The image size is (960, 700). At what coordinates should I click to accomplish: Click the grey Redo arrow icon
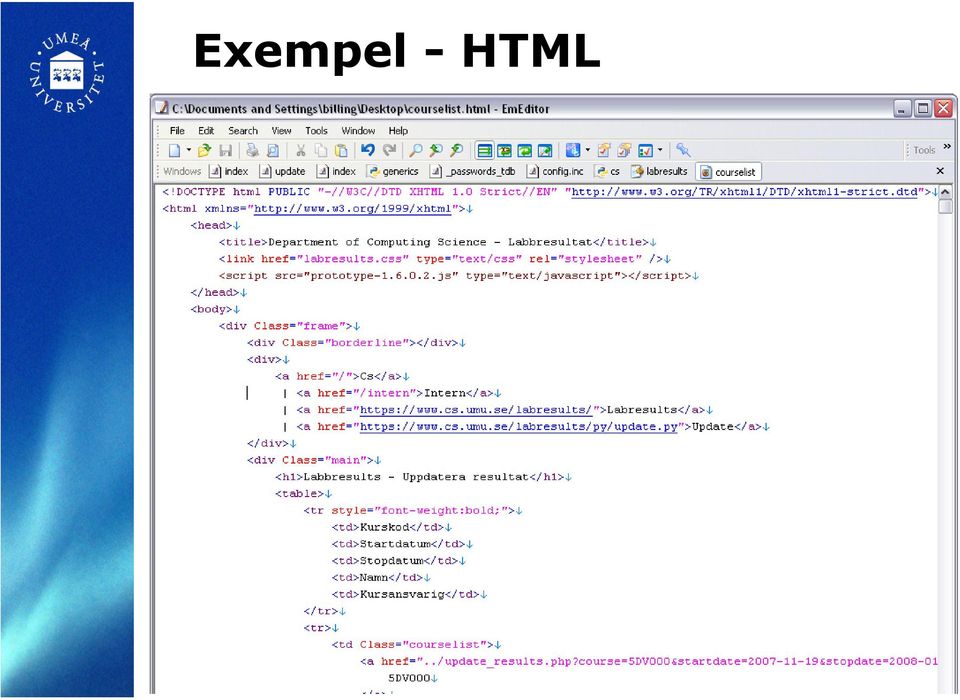click(389, 150)
